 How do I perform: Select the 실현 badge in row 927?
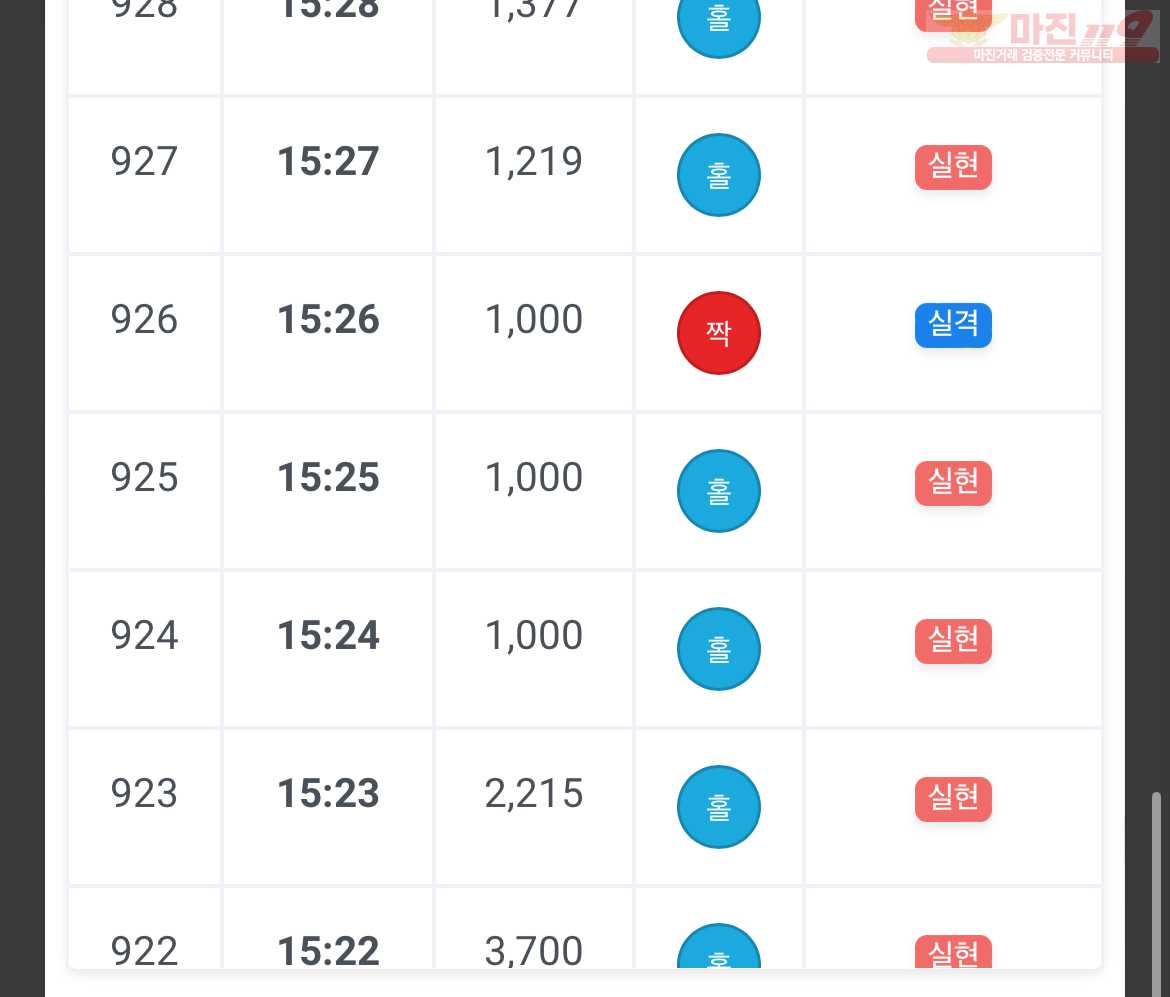point(953,167)
